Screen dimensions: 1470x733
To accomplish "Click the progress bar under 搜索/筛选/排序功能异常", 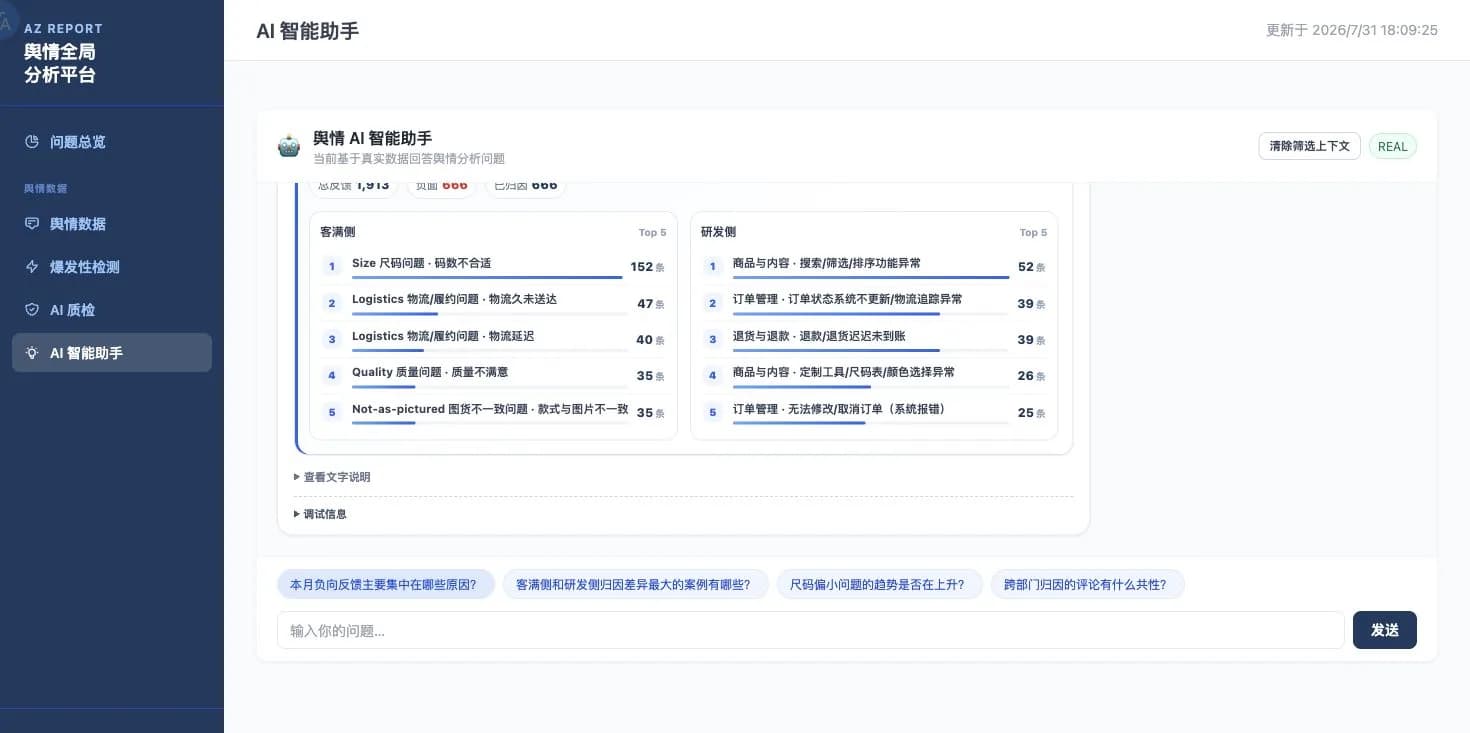I will point(871,277).
